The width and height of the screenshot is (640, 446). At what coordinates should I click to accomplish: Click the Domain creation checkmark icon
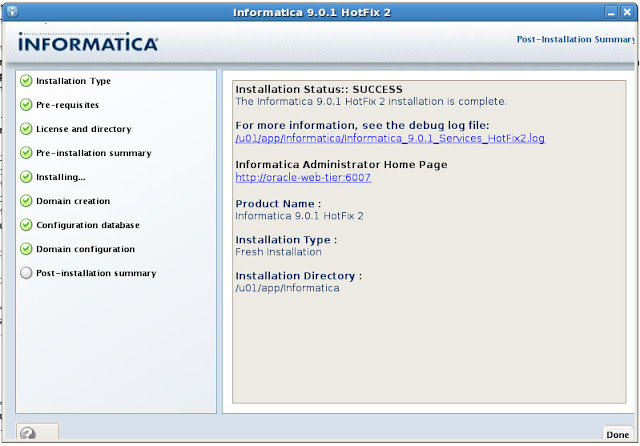pos(26,201)
